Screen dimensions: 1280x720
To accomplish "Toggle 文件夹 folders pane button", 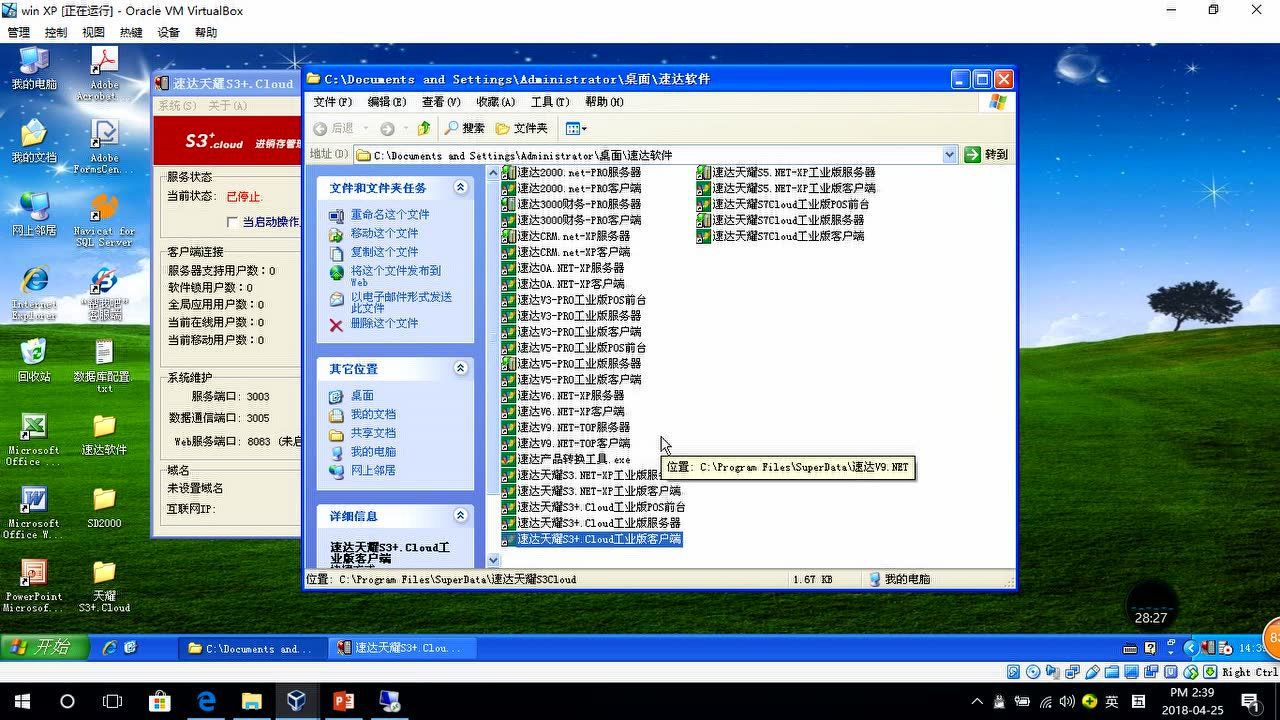I will point(522,128).
